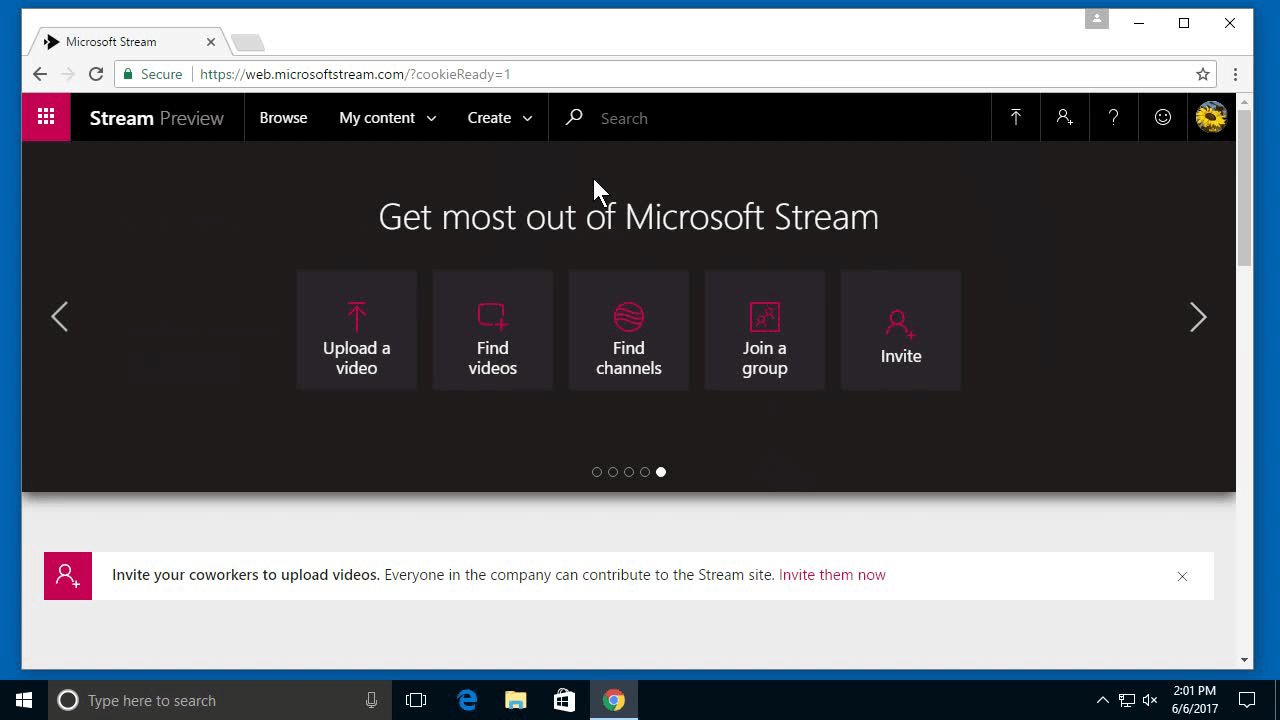
Task: Expand the My content dropdown
Action: (387, 117)
